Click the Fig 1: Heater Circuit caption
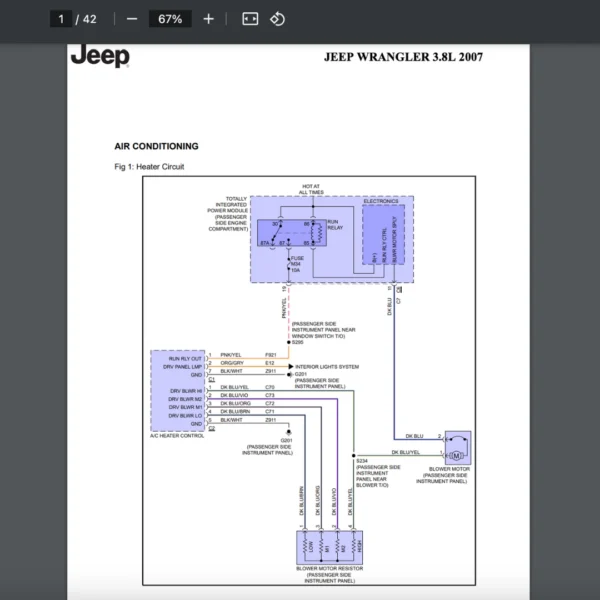Image resolution: width=600 pixels, height=600 pixels. coord(150,167)
